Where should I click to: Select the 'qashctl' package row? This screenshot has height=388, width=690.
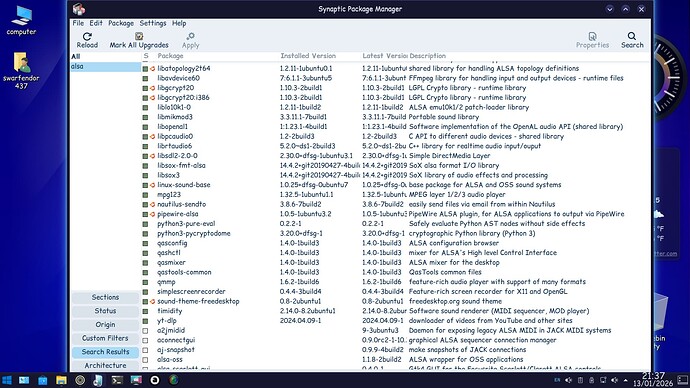[x=395, y=253]
